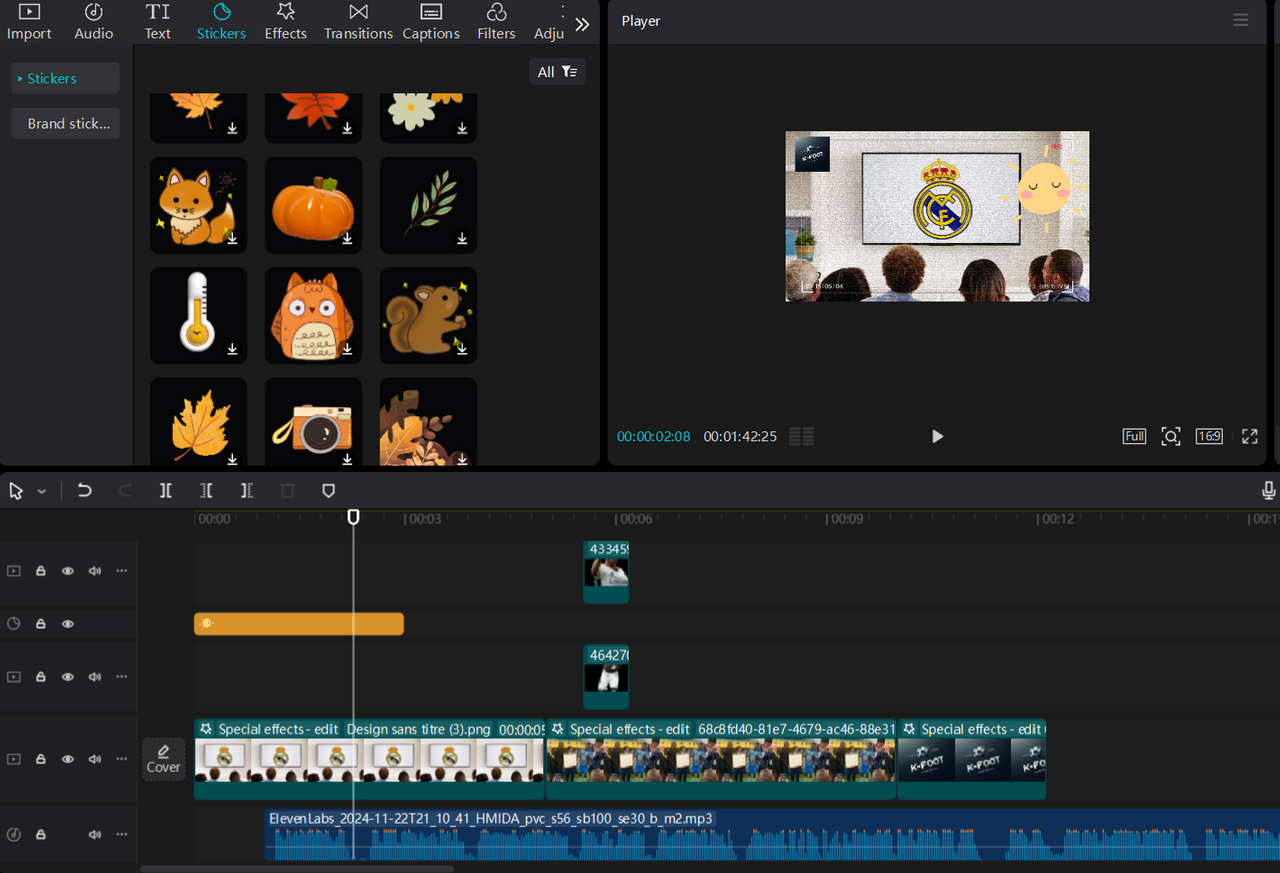Select the ElevenLabs mp3 audio clip

pos(772,834)
